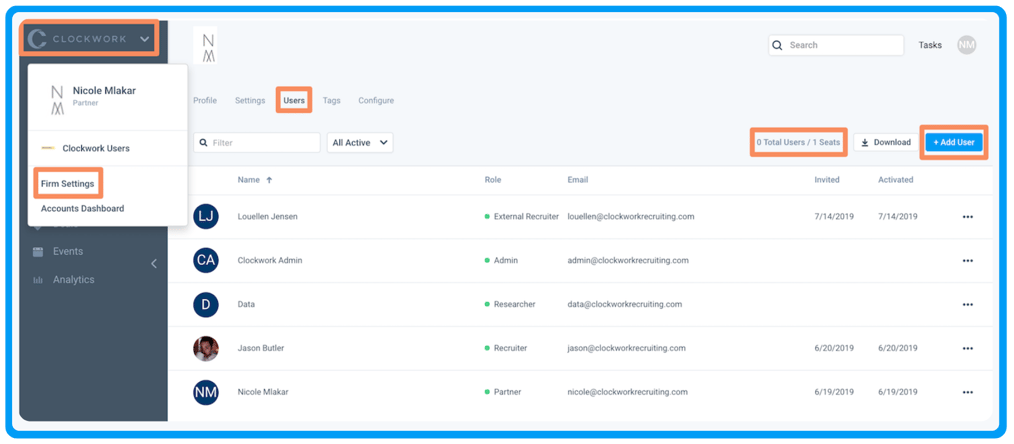Click admin@clockworkrecruiting.com email
1014x444 pixels.
(628, 260)
